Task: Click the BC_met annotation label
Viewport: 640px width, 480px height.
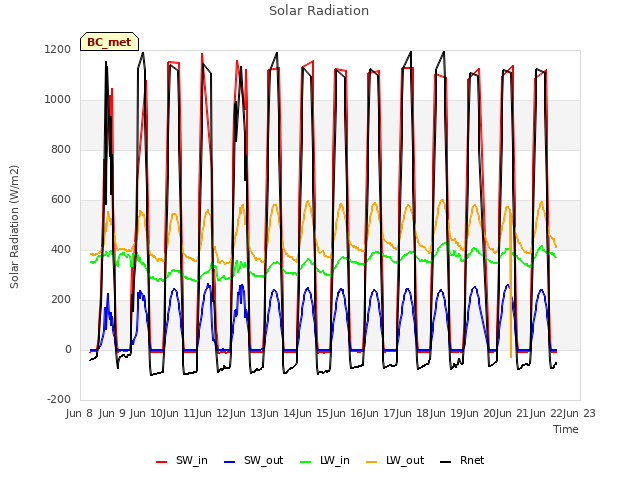Action: [x=109, y=42]
